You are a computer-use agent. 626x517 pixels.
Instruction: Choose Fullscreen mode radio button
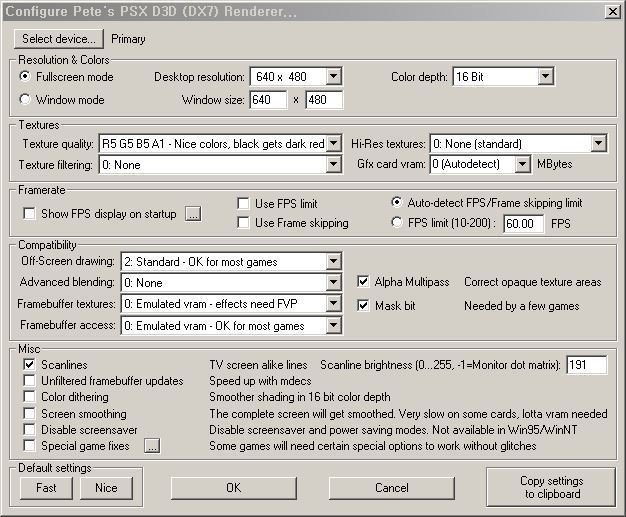tap(25, 76)
